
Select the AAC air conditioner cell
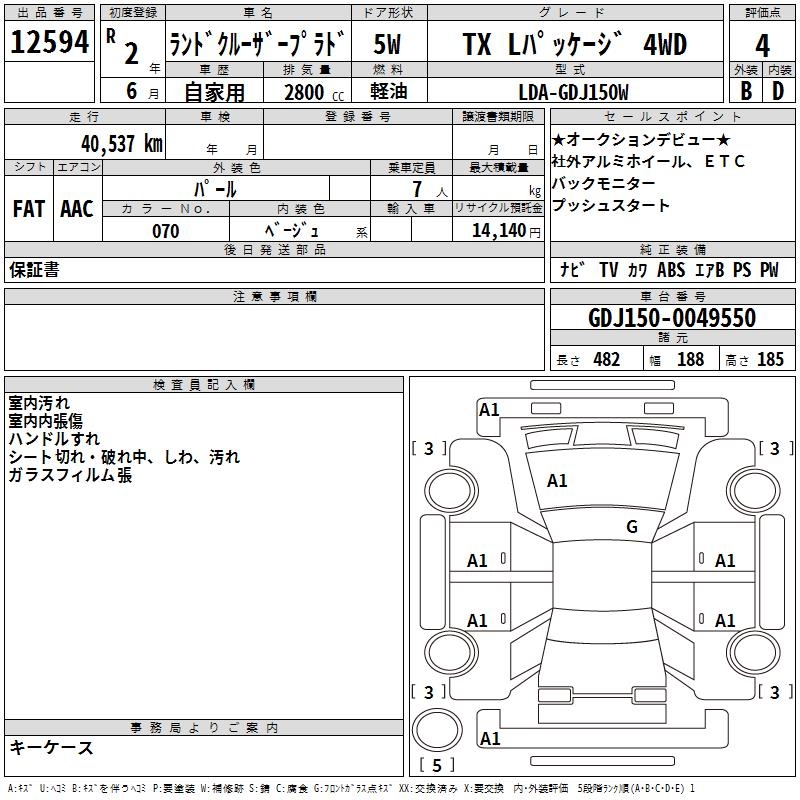coord(77,209)
